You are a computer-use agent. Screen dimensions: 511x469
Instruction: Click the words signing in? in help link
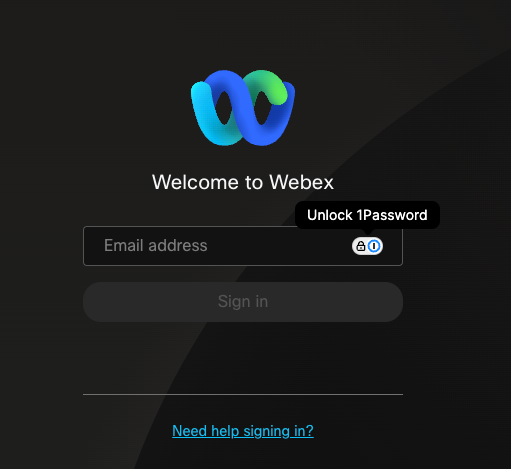click(x=278, y=431)
